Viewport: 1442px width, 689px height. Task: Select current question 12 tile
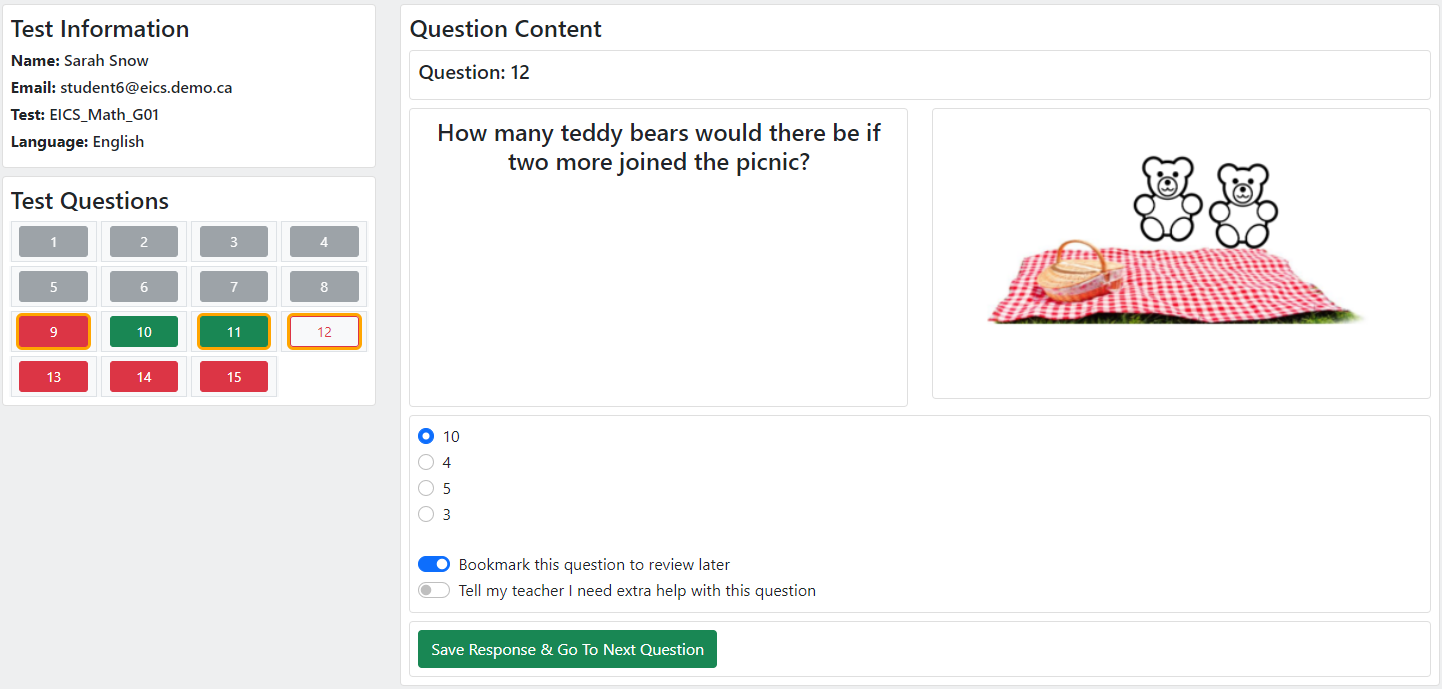tap(324, 332)
